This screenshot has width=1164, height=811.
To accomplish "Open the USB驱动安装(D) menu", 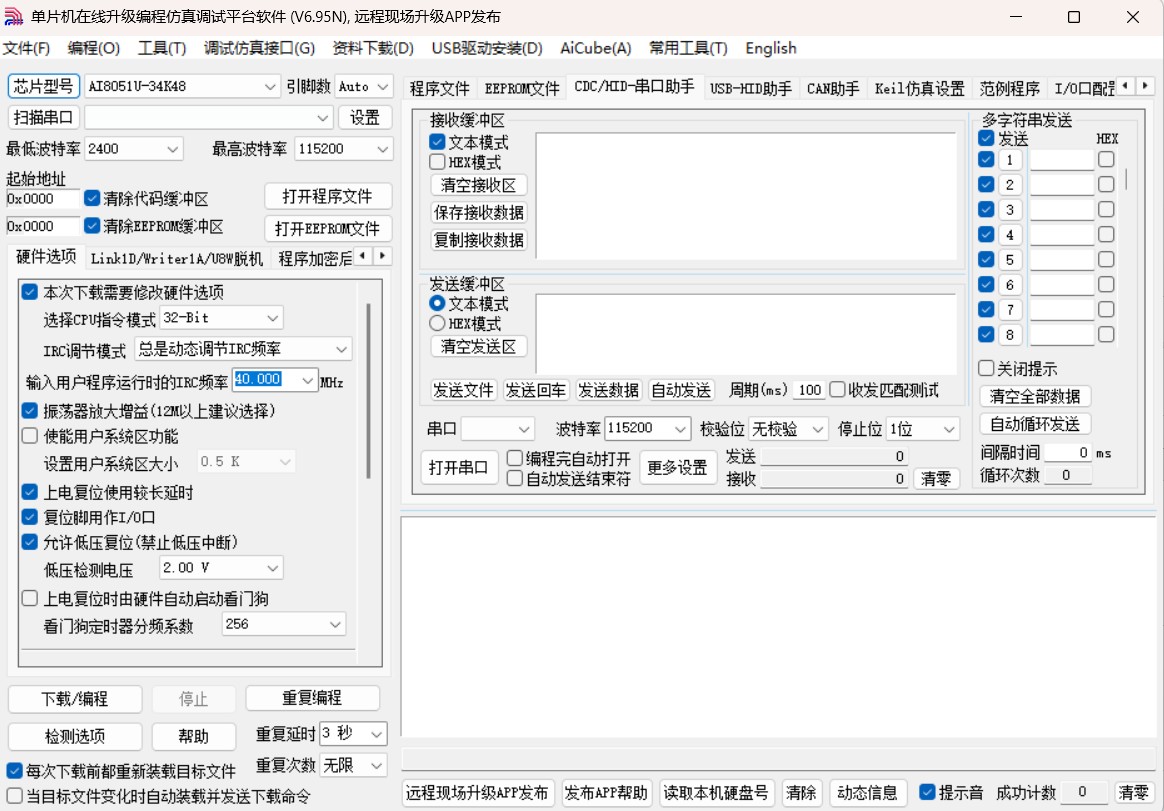I will pyautogui.click(x=487, y=48).
